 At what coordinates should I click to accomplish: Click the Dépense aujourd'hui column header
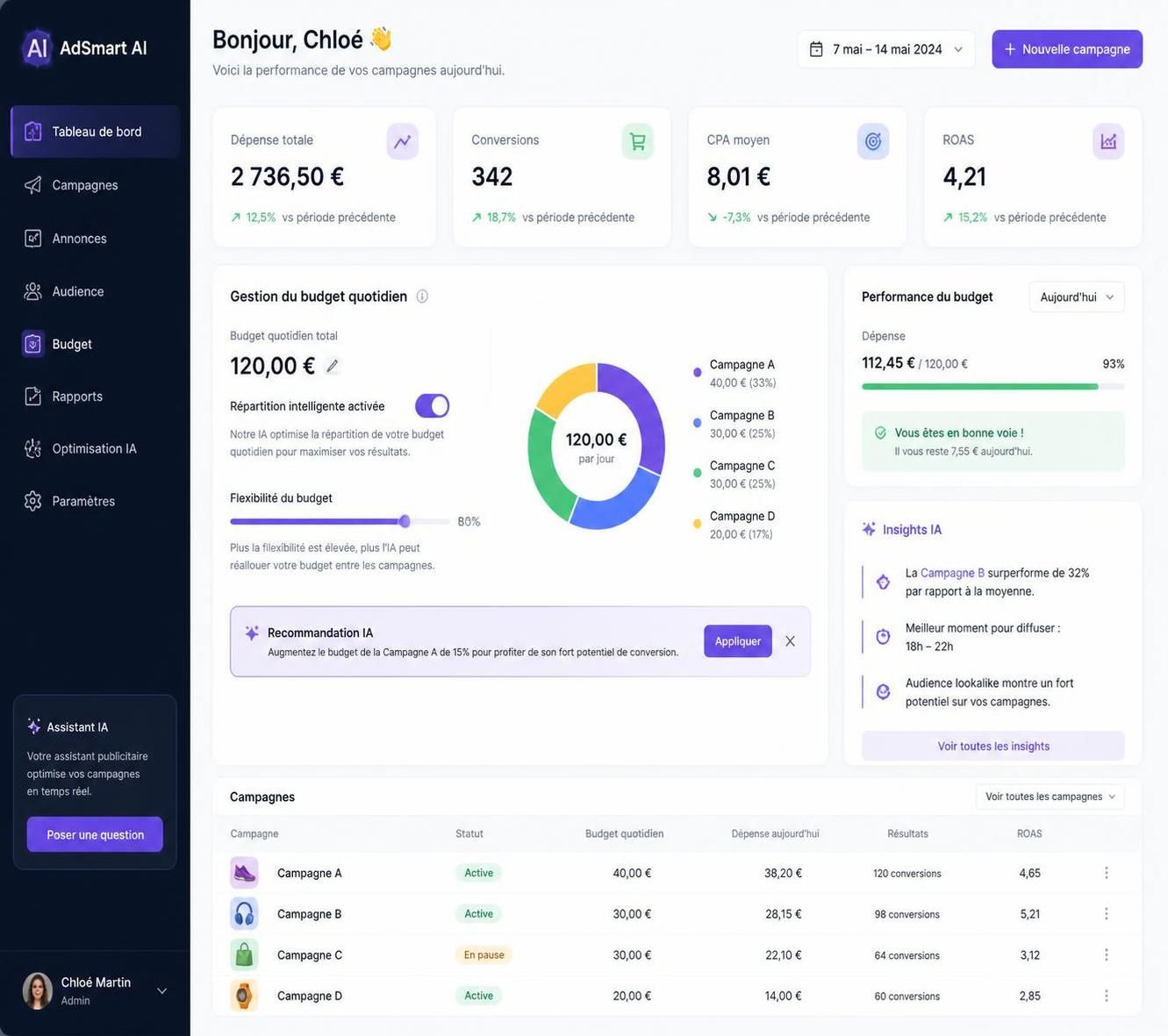click(x=775, y=833)
